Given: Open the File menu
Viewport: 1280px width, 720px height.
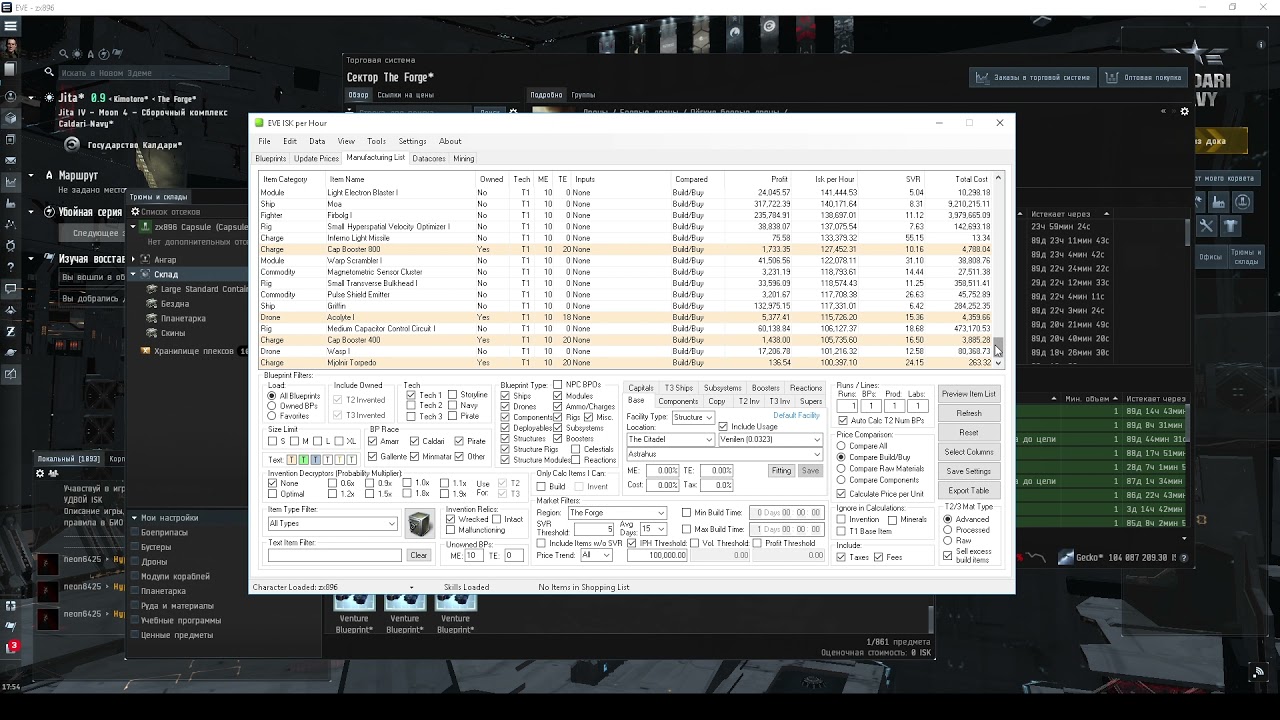Looking at the screenshot, I should point(264,141).
